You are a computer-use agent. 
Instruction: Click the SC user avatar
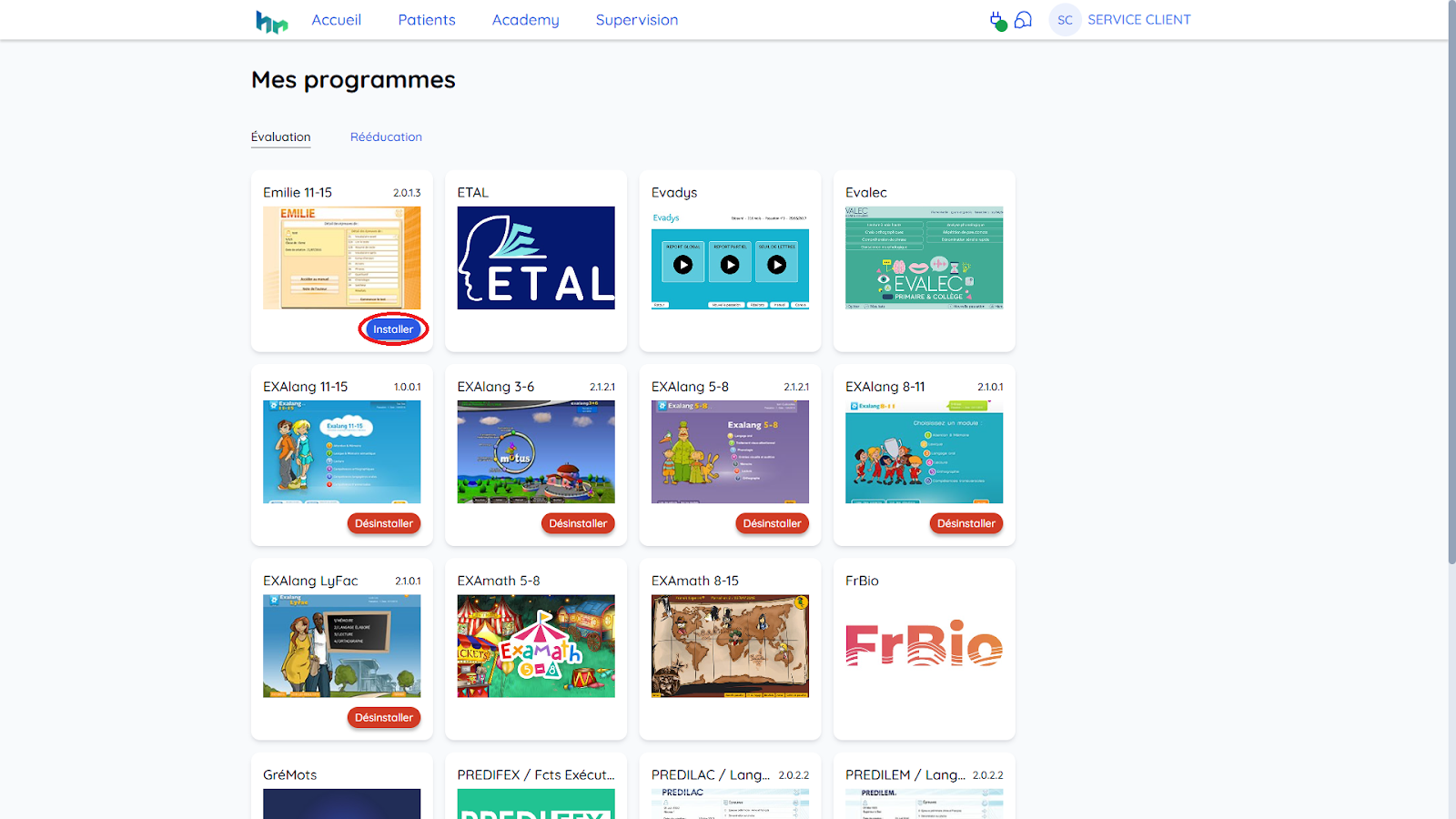tap(1065, 20)
